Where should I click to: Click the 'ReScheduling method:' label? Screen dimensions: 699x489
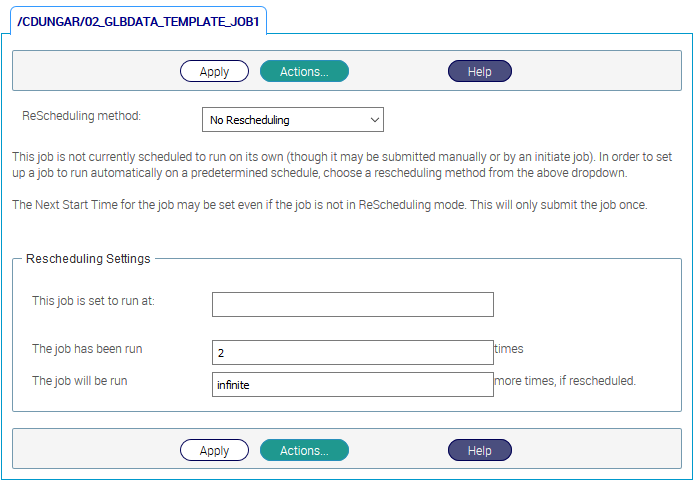coord(82,116)
